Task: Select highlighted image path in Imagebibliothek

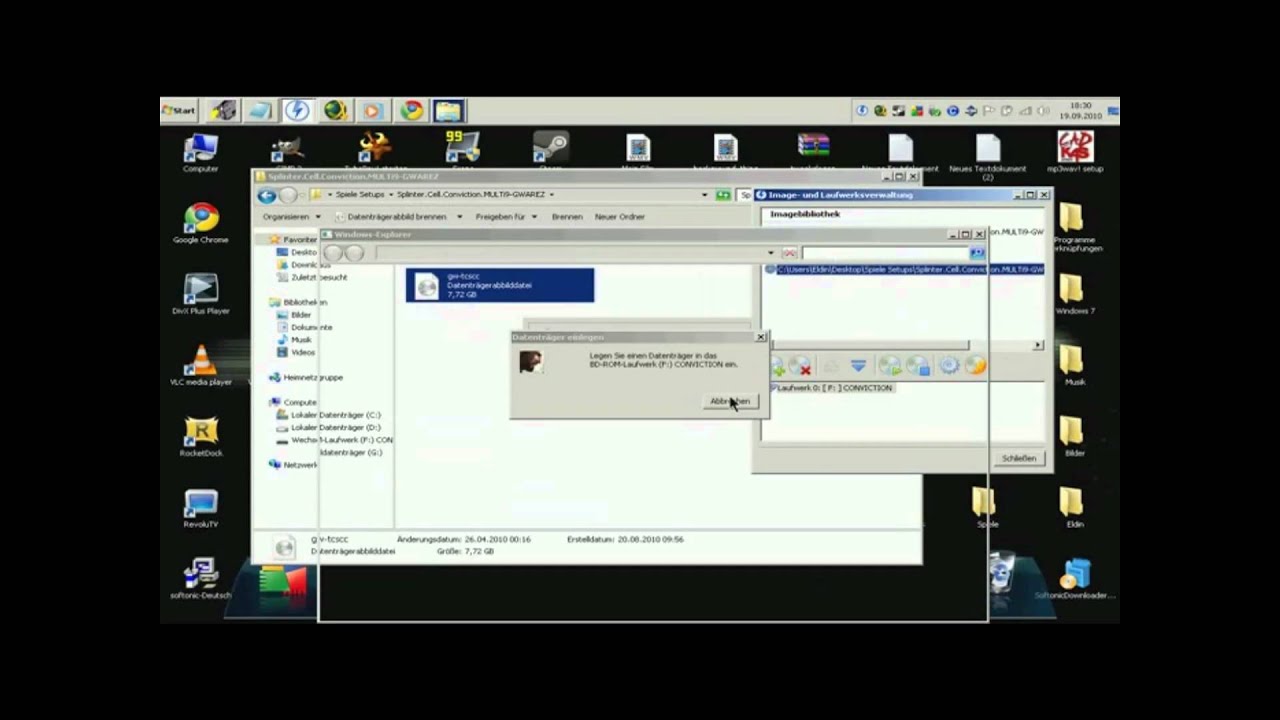Action: point(905,270)
